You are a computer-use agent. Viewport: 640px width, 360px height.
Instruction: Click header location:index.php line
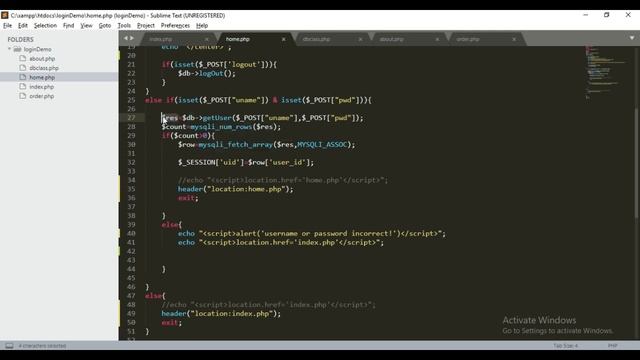pos(221,313)
